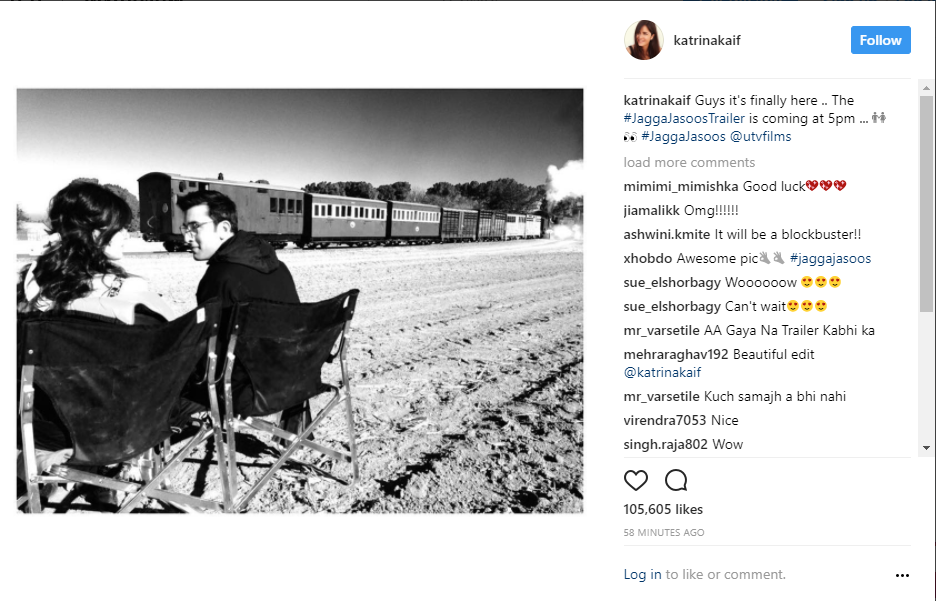Expand load more comments
The width and height of the screenshot is (936, 601).
click(x=689, y=162)
